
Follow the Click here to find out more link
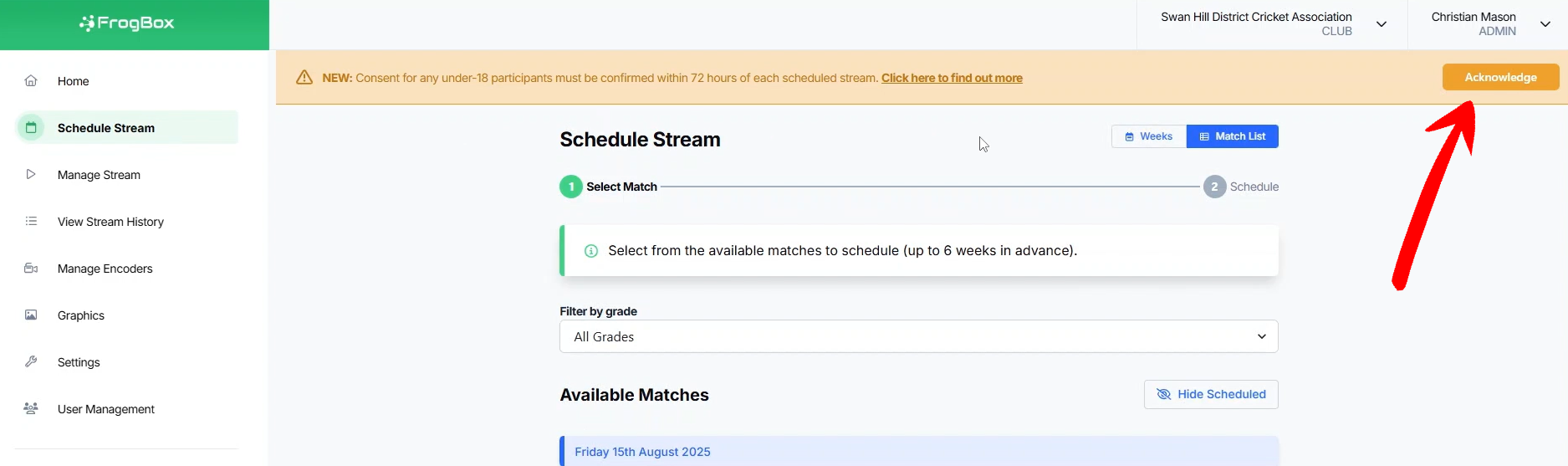[x=952, y=78]
